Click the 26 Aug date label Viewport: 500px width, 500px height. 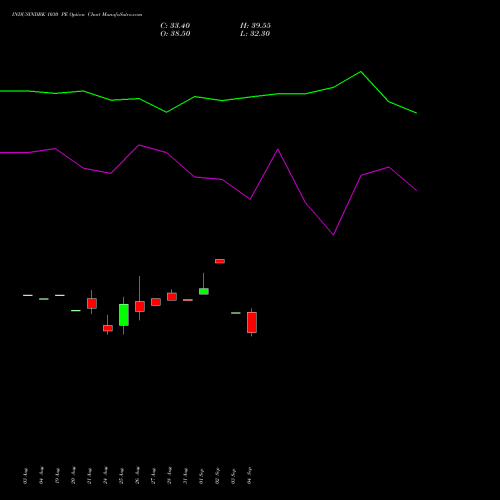(x=138, y=475)
